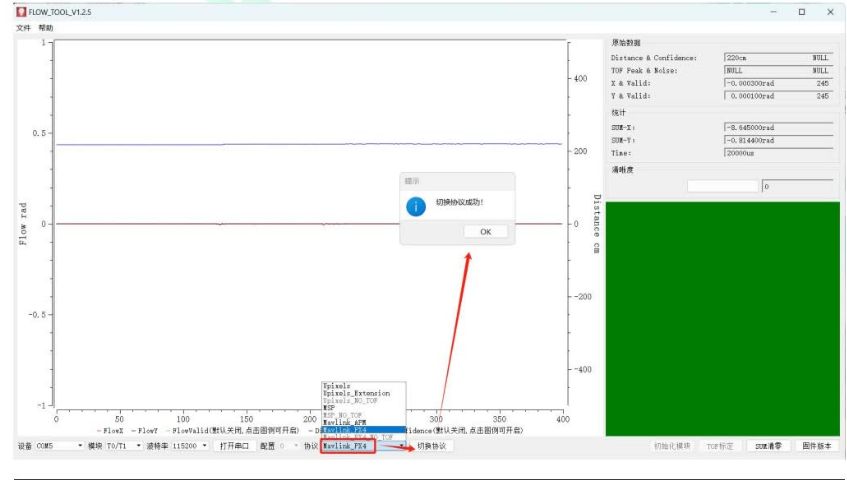Click the 清晰度 value field showing 0
The image size is (847, 480).
tap(797, 186)
